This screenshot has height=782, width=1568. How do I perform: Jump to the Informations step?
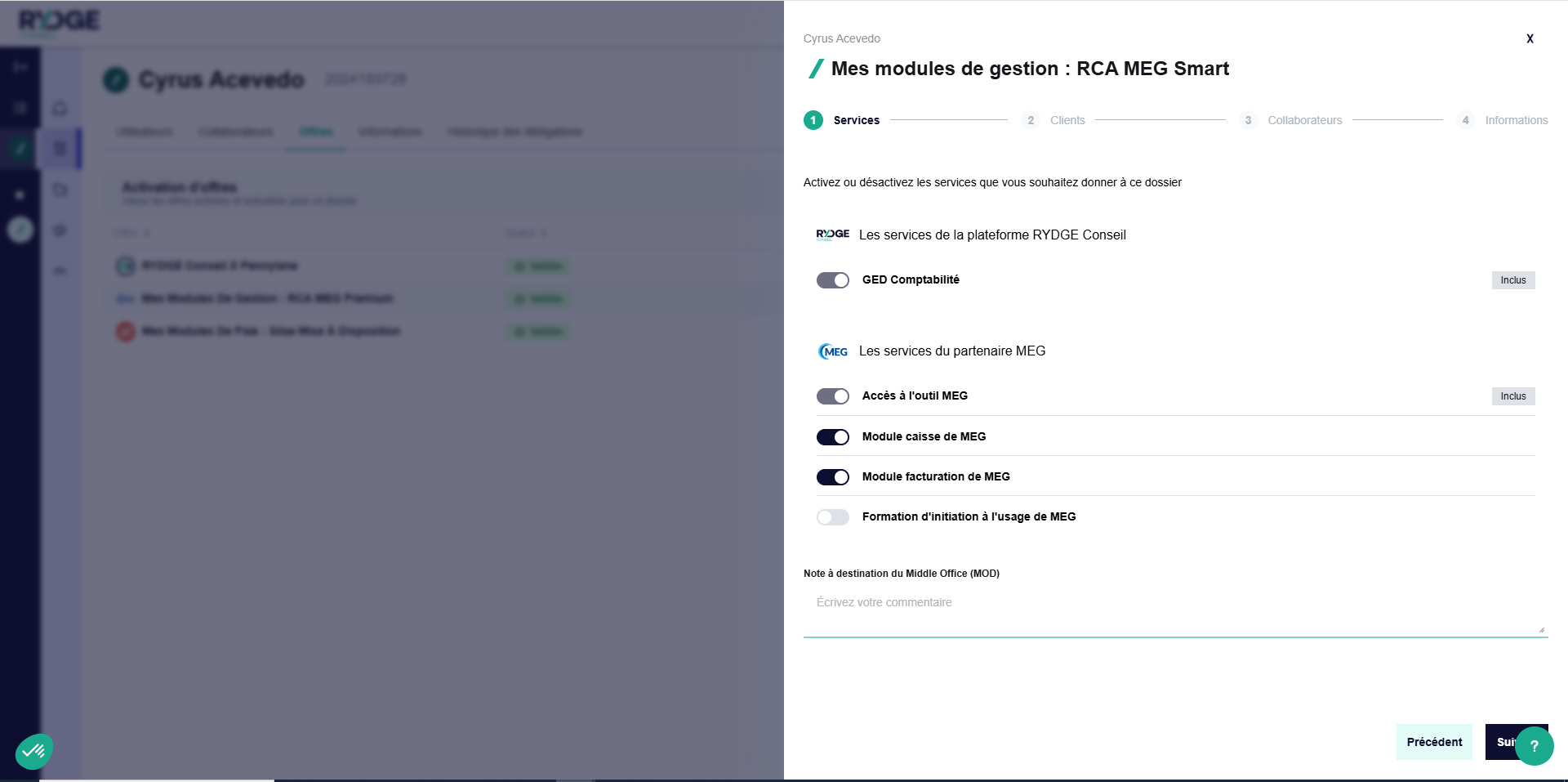[1516, 120]
